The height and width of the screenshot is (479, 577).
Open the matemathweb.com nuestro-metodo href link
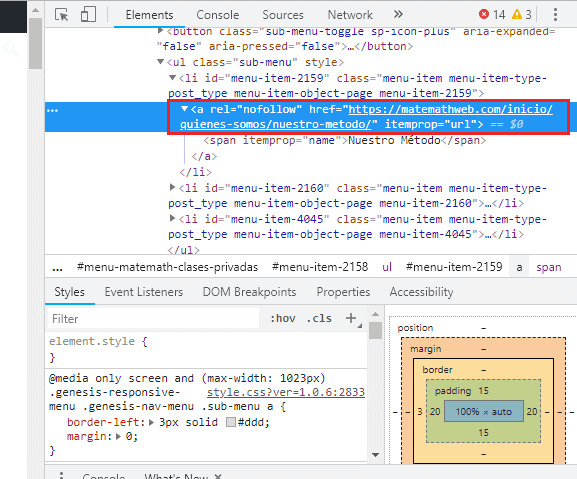click(366, 117)
